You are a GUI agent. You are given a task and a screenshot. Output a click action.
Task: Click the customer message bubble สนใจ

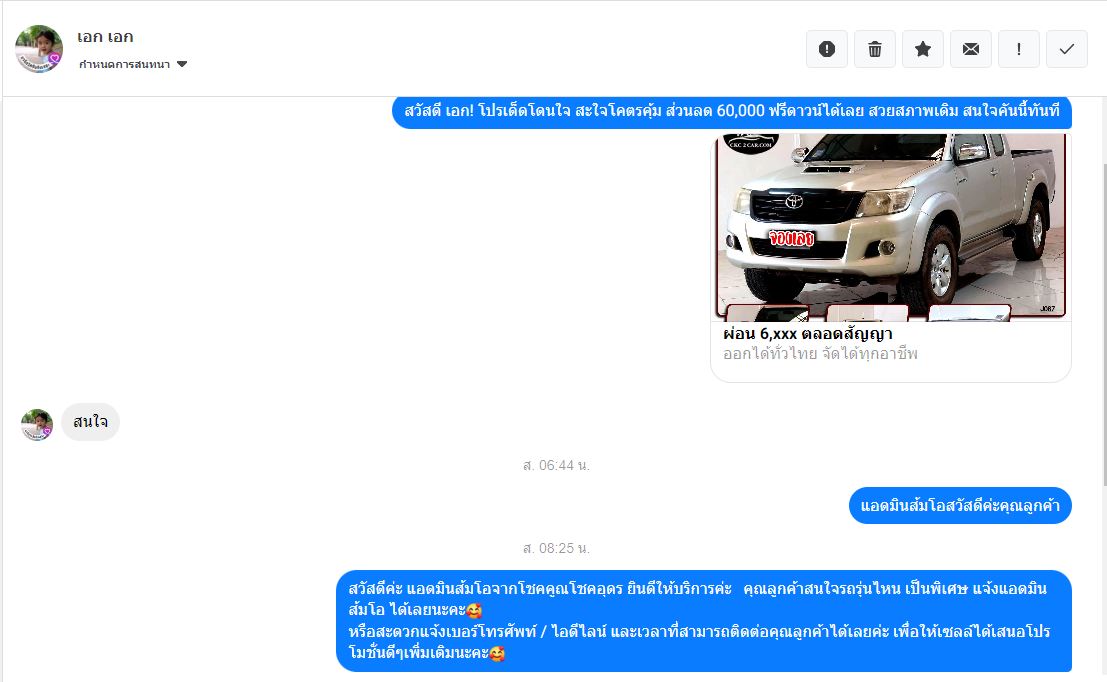(x=90, y=422)
